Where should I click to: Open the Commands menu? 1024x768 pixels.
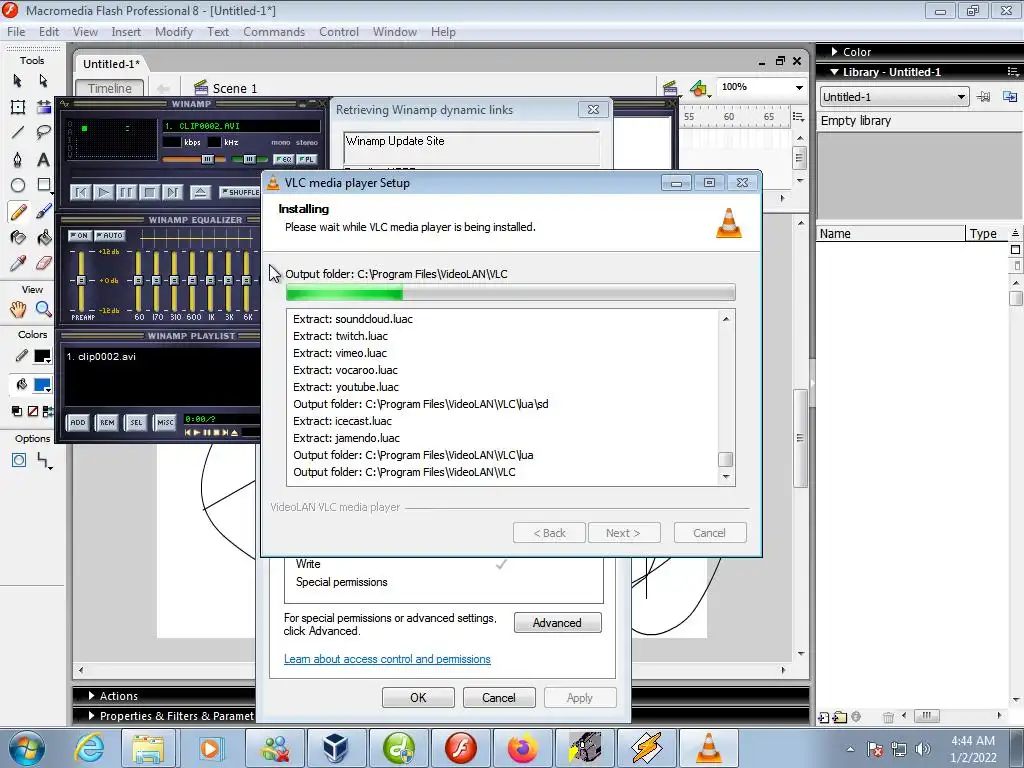click(274, 32)
